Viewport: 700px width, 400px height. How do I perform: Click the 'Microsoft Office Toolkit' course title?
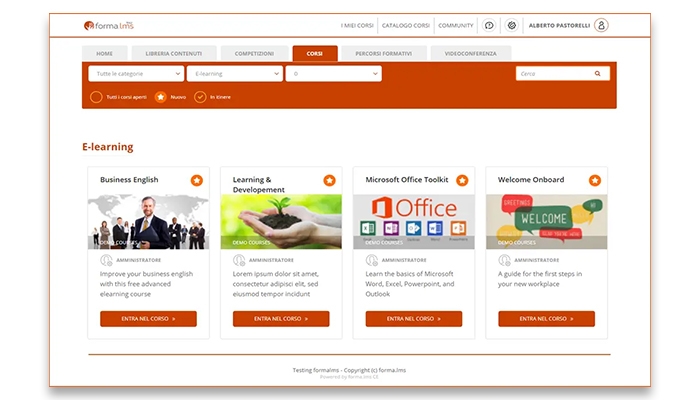[407, 179]
